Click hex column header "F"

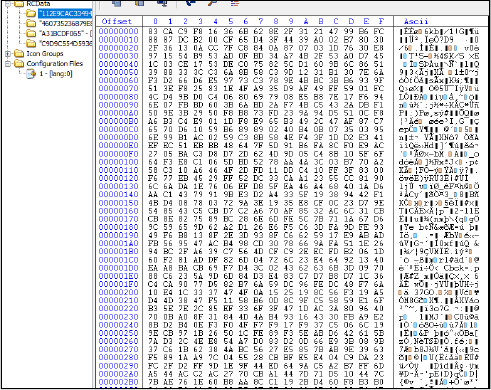[381, 21]
